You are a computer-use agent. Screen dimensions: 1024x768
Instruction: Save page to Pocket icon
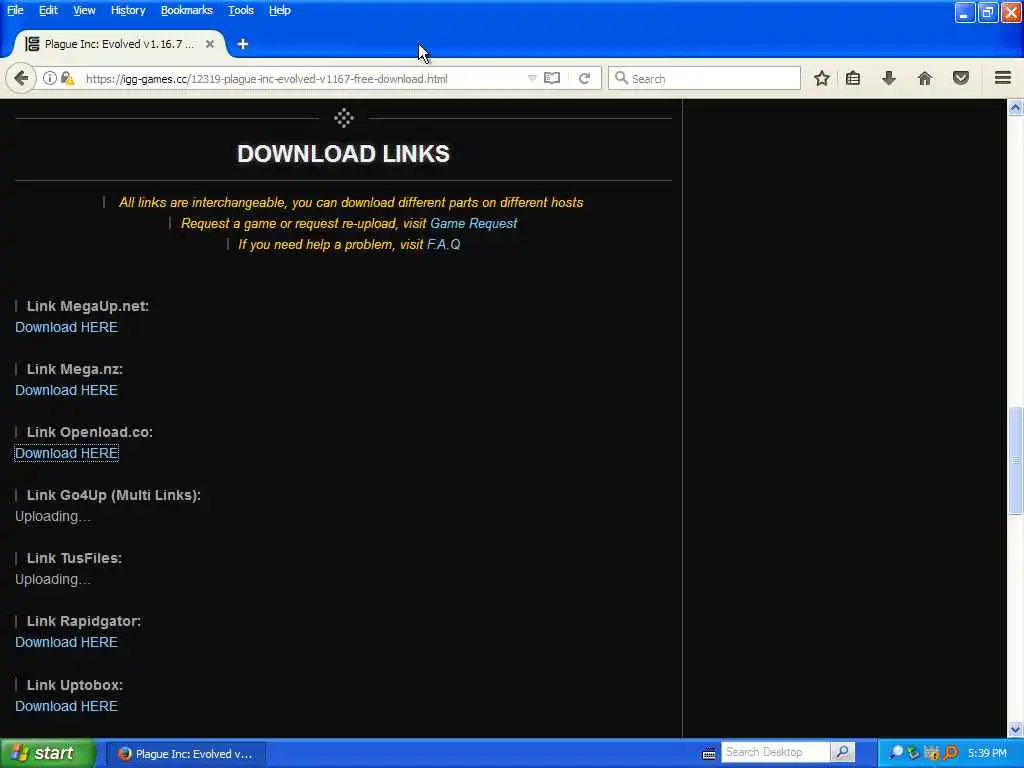(961, 78)
